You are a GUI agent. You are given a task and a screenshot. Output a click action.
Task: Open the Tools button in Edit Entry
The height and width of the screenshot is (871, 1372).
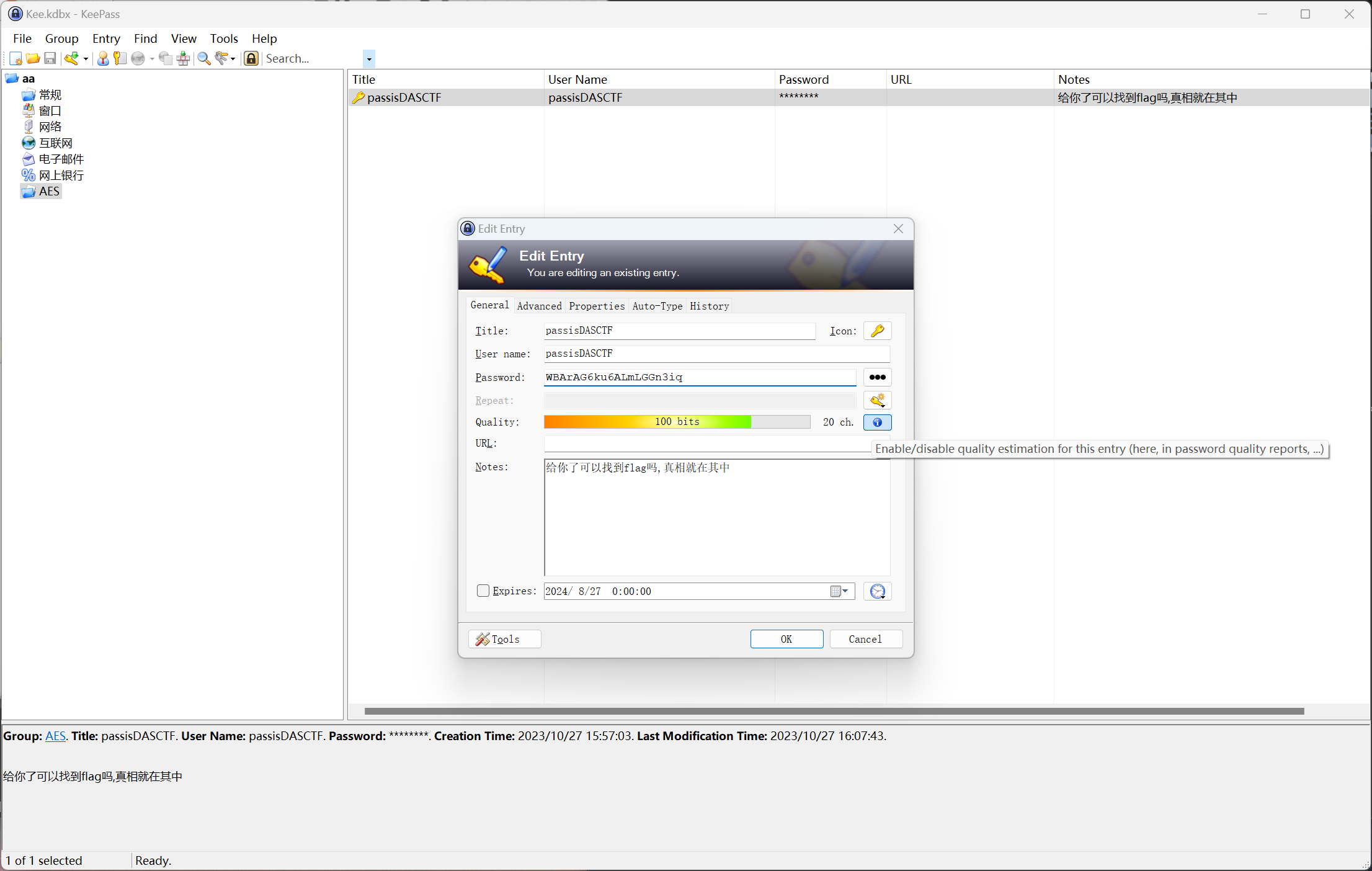click(x=505, y=639)
